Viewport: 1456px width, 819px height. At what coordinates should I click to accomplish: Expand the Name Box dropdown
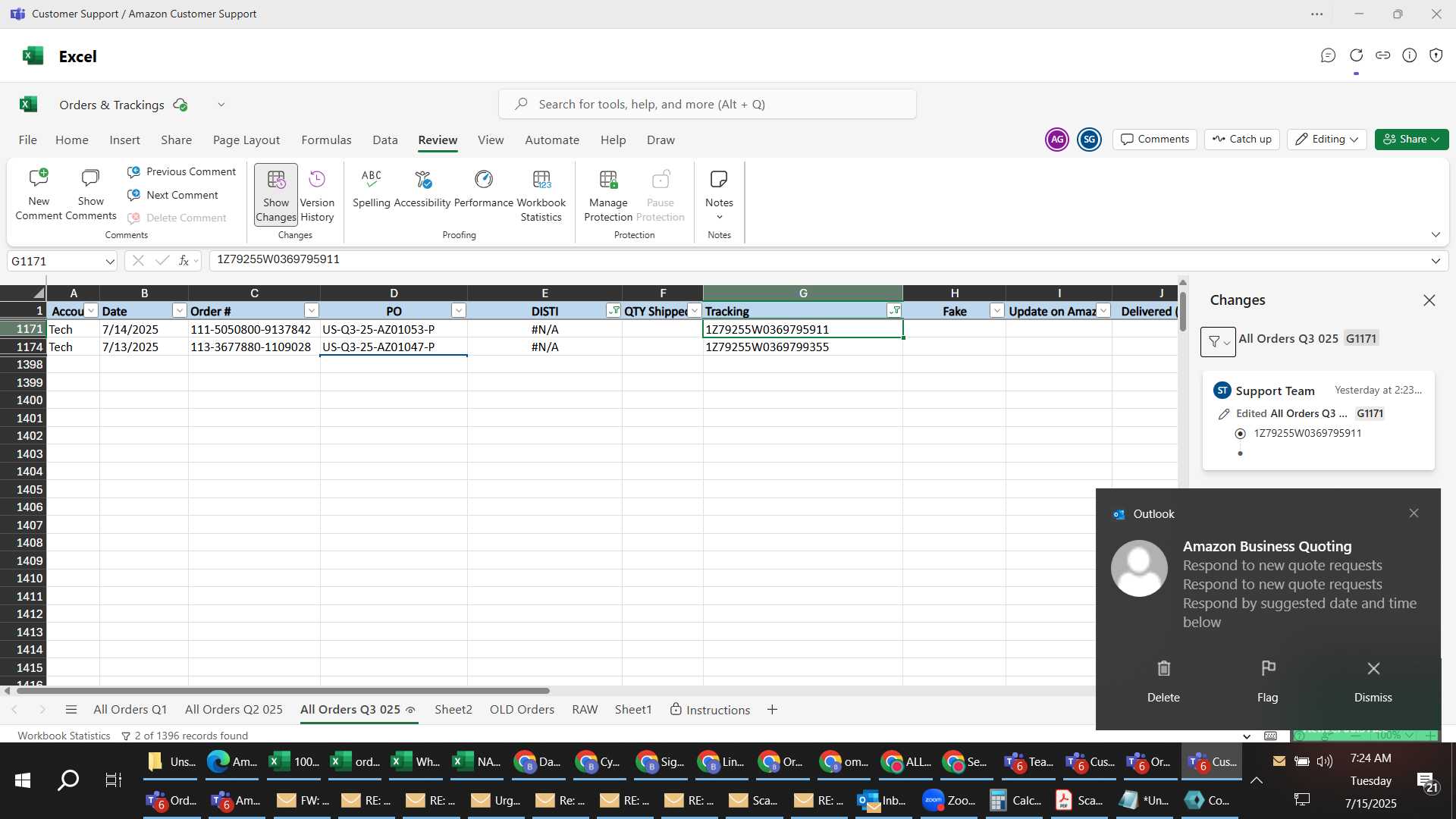(x=110, y=262)
